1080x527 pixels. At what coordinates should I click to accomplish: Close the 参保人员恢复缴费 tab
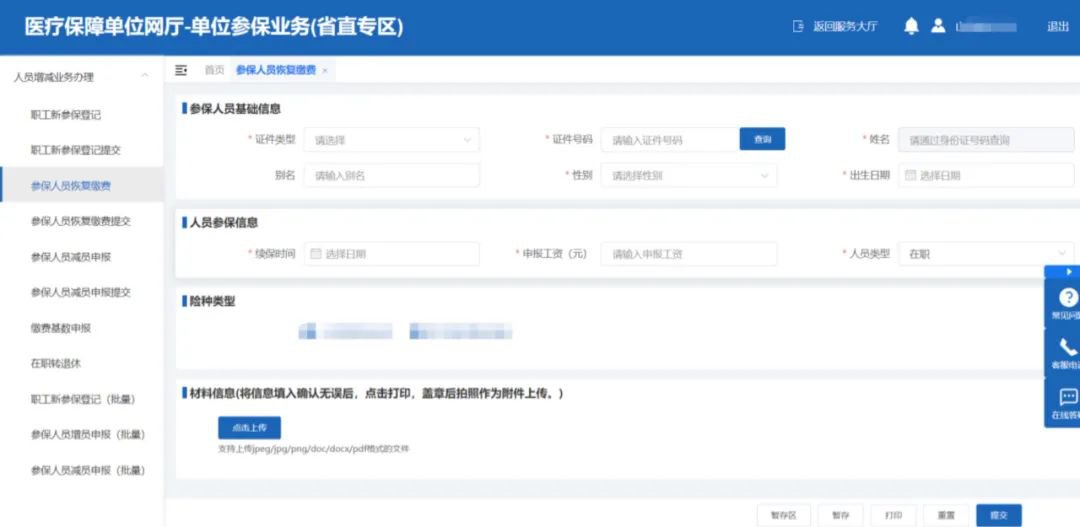tap(325, 71)
